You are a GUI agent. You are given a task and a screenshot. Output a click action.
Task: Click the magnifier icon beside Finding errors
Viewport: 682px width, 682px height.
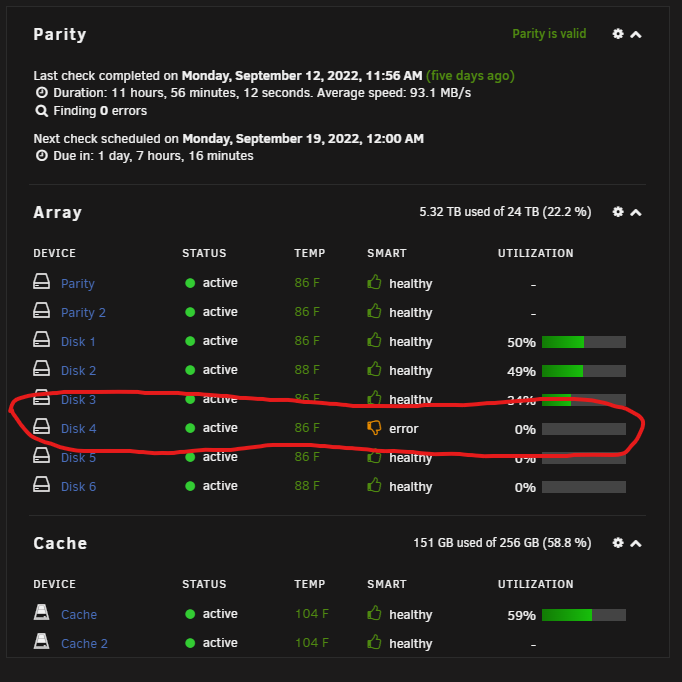(x=41, y=111)
